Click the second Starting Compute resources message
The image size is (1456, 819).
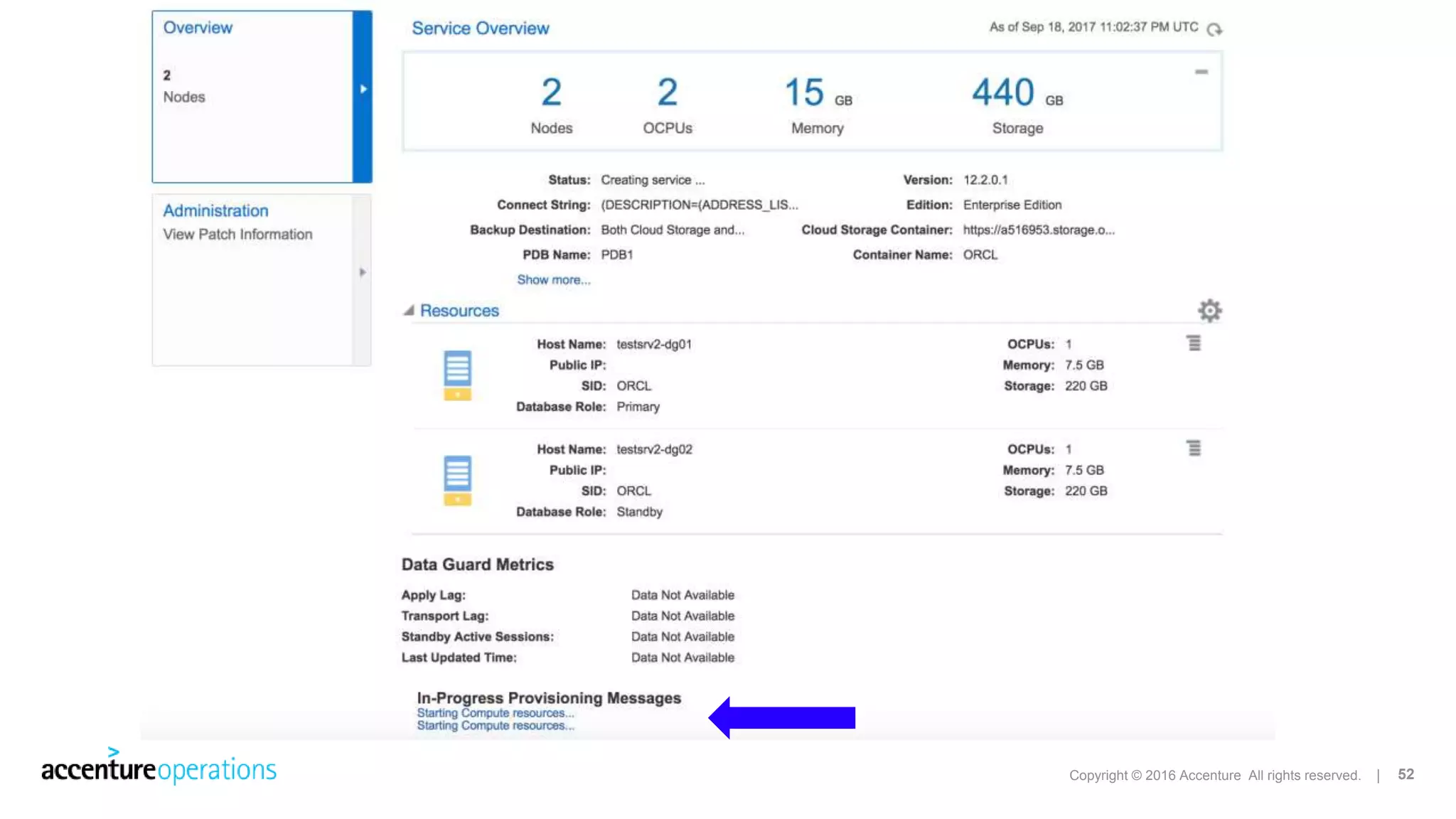(x=495, y=726)
